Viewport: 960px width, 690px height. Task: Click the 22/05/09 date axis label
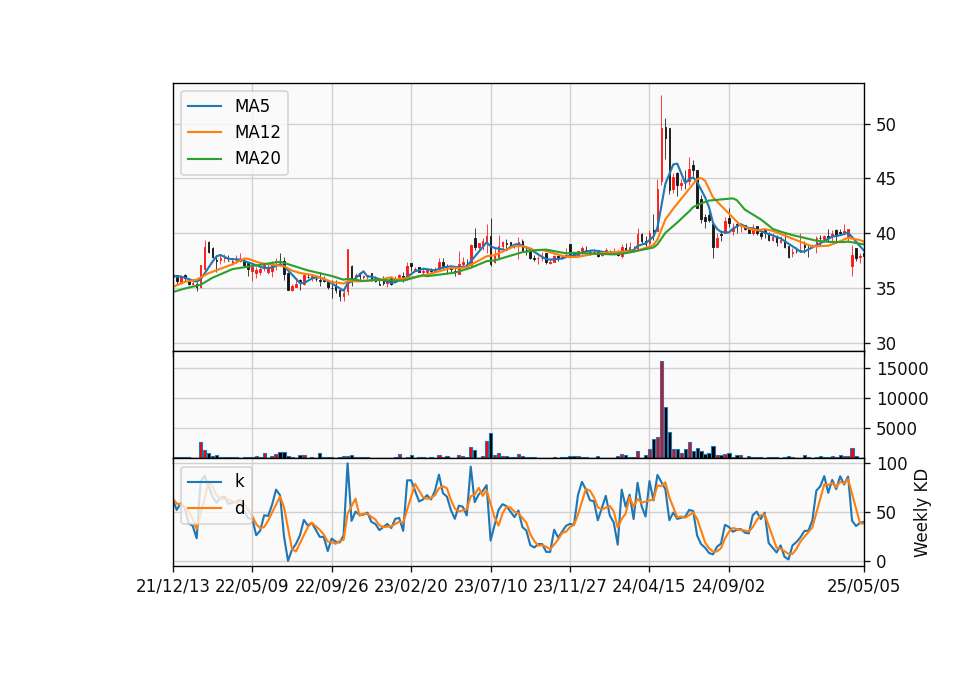(252, 586)
